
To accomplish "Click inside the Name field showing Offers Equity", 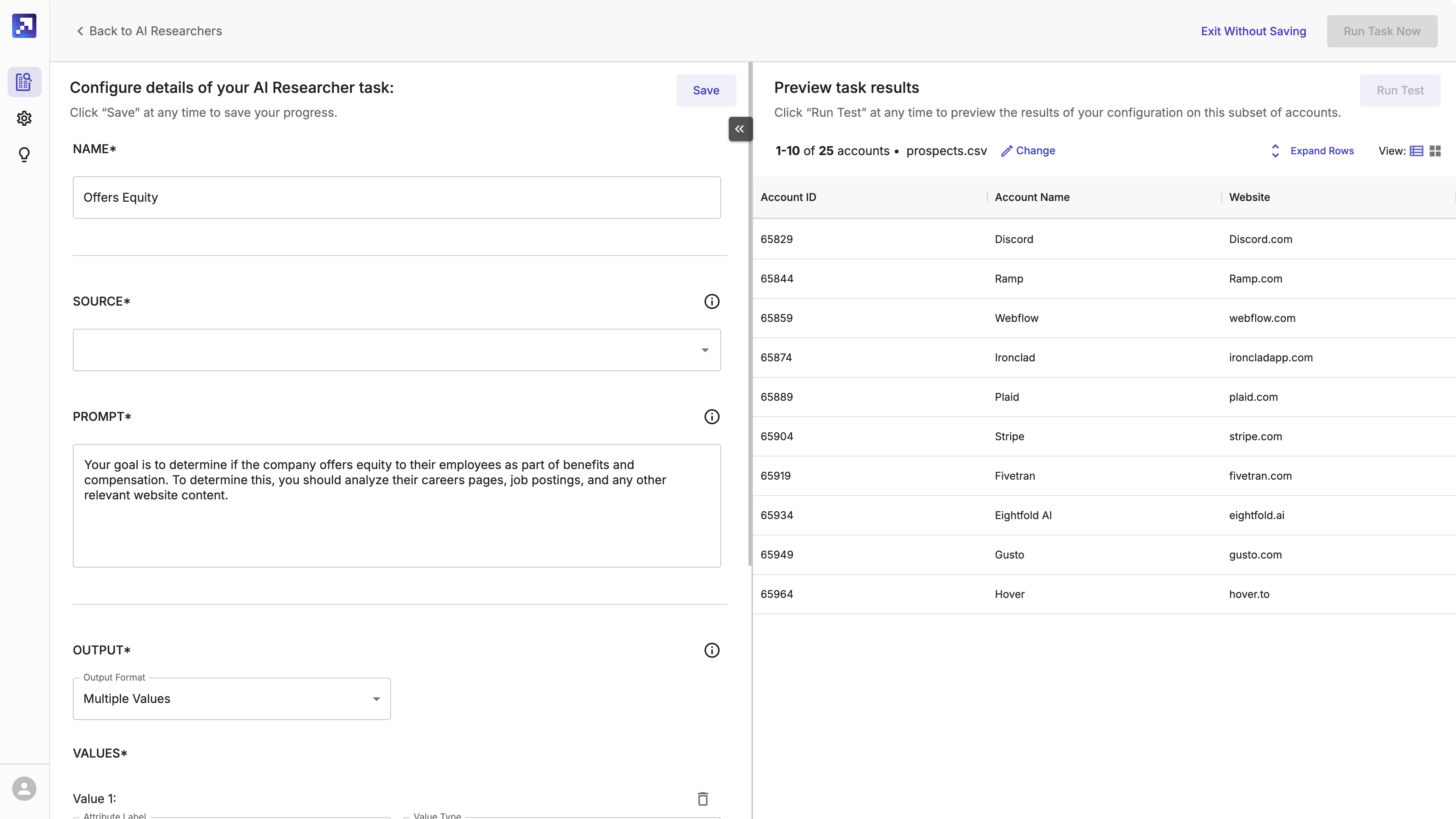I will coord(396,197).
